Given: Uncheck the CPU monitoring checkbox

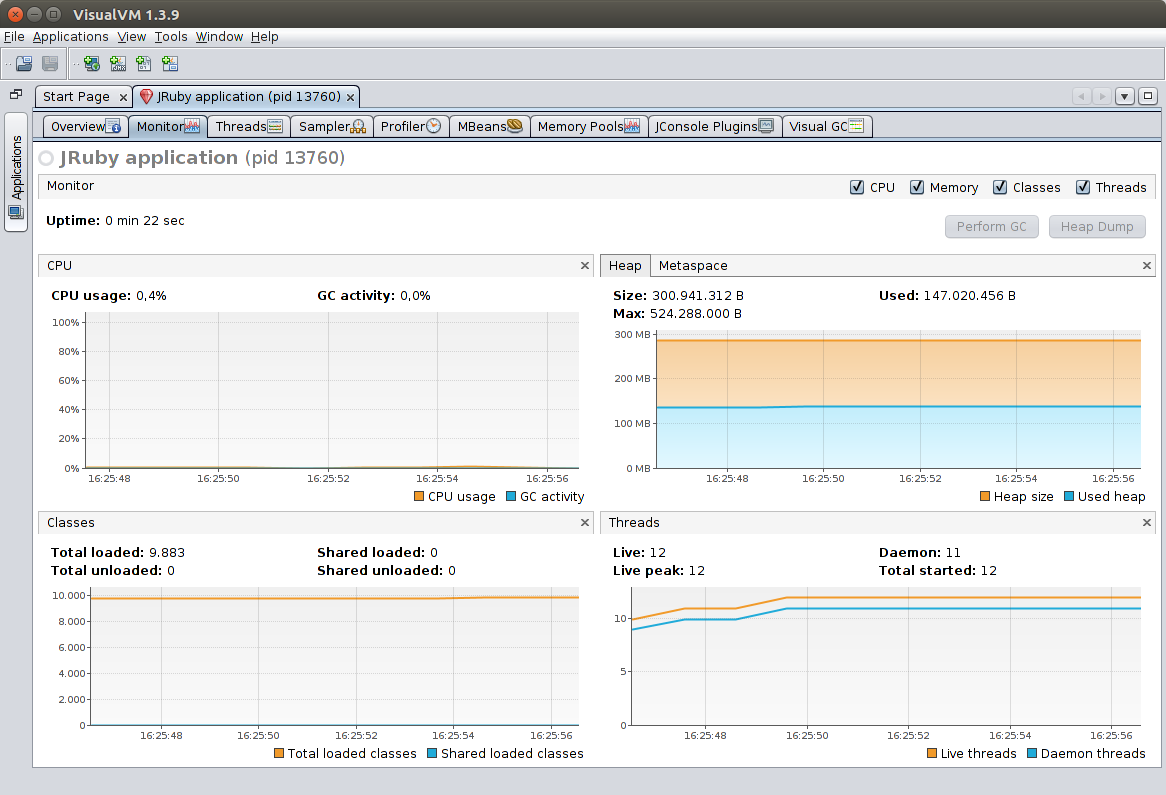Looking at the screenshot, I should (857, 187).
